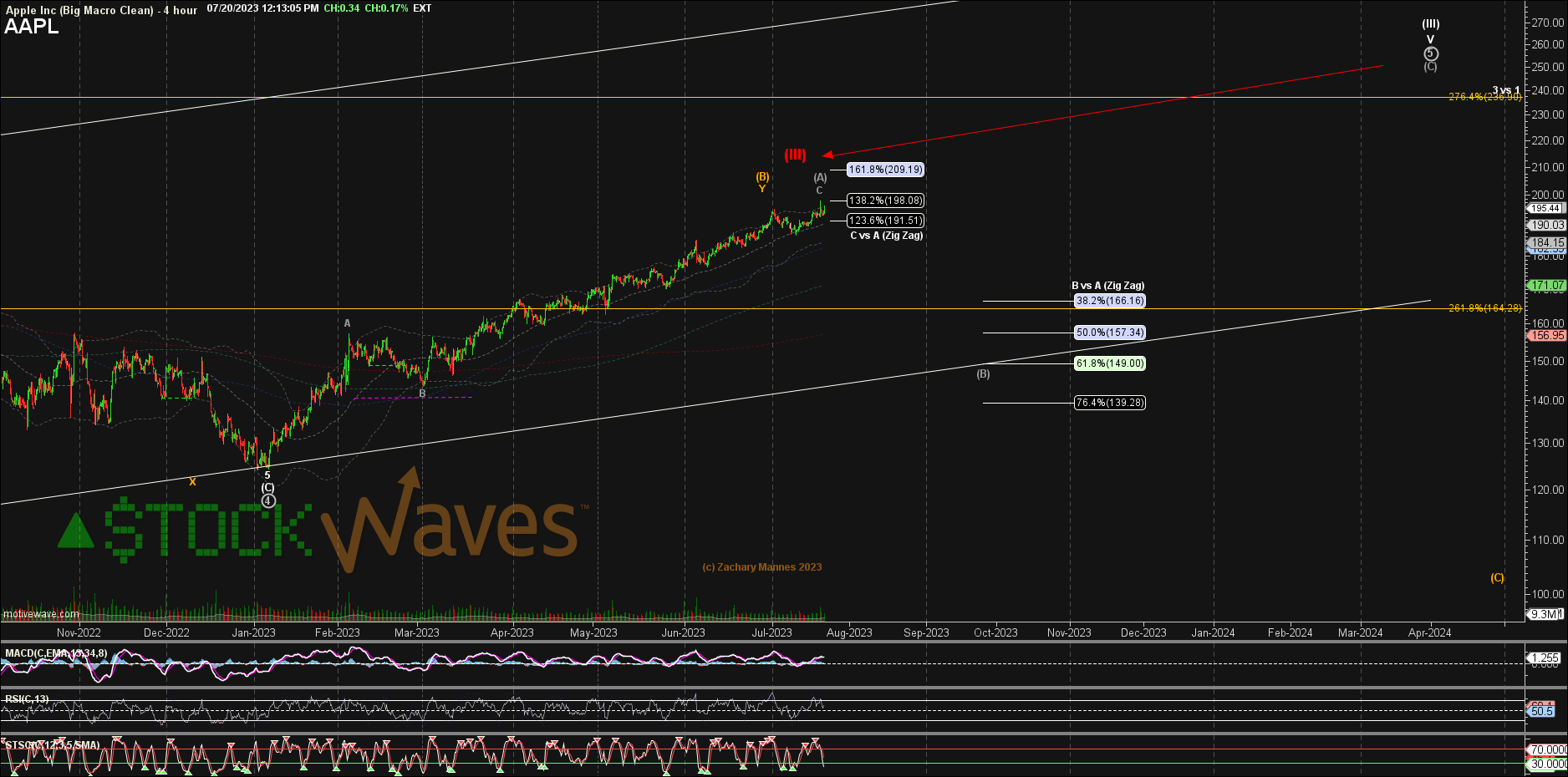The width and height of the screenshot is (1568, 777).
Task: Select the gray (A) label at the July high
Action: pyautogui.click(x=820, y=177)
